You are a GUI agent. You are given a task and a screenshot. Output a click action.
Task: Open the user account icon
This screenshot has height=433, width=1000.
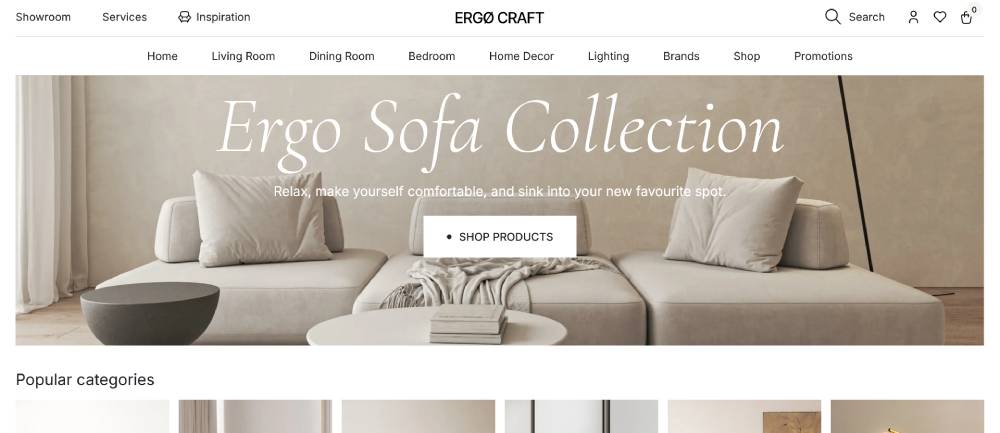tap(913, 17)
